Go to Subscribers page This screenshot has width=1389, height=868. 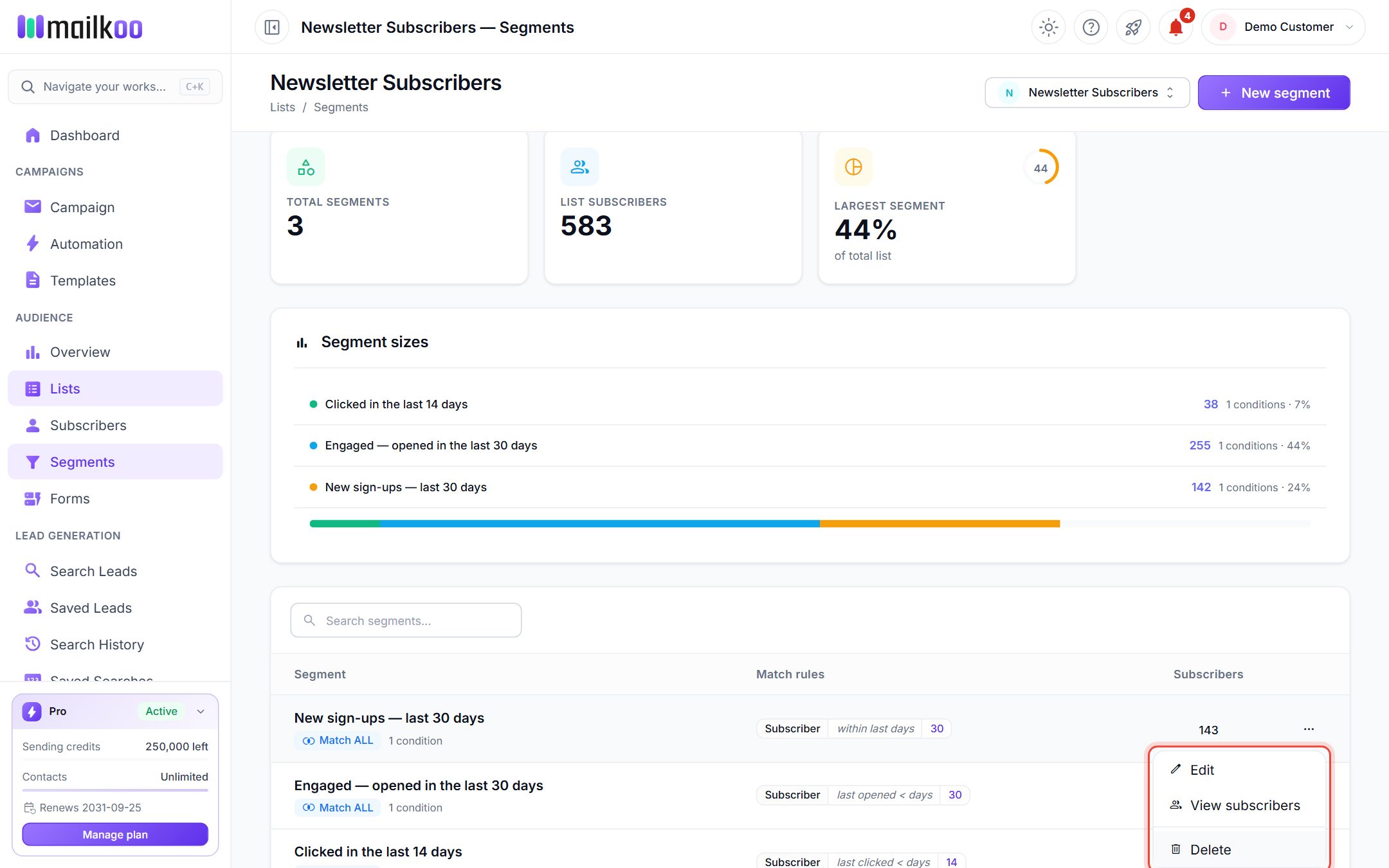pyautogui.click(x=115, y=425)
